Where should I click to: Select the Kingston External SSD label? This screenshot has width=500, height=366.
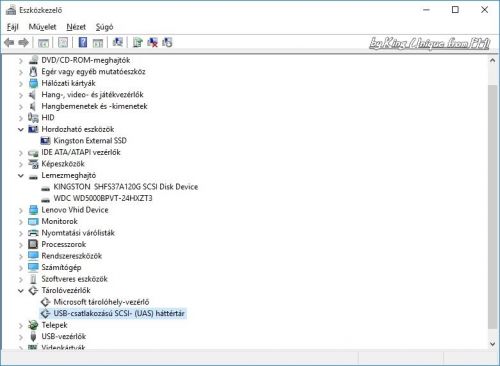click(x=90, y=141)
